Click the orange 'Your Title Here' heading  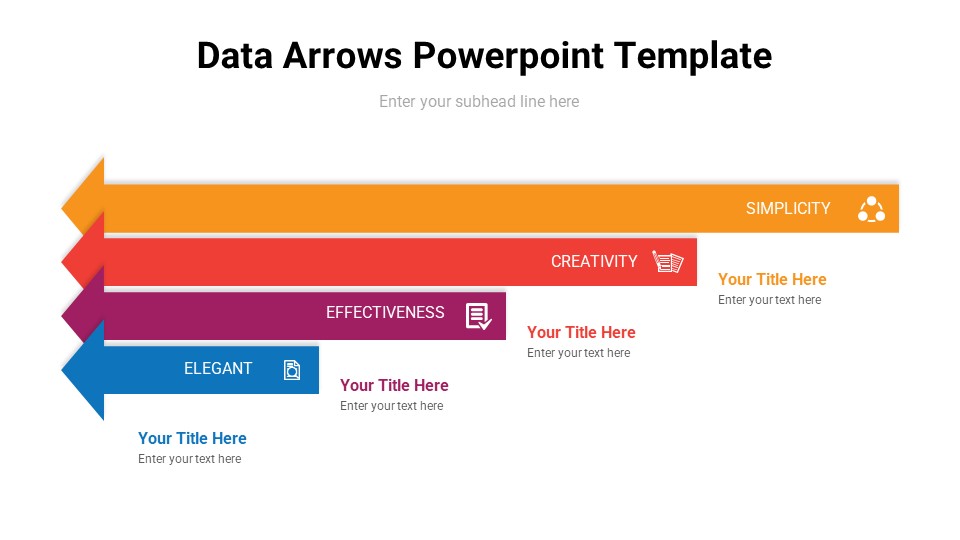coord(772,279)
